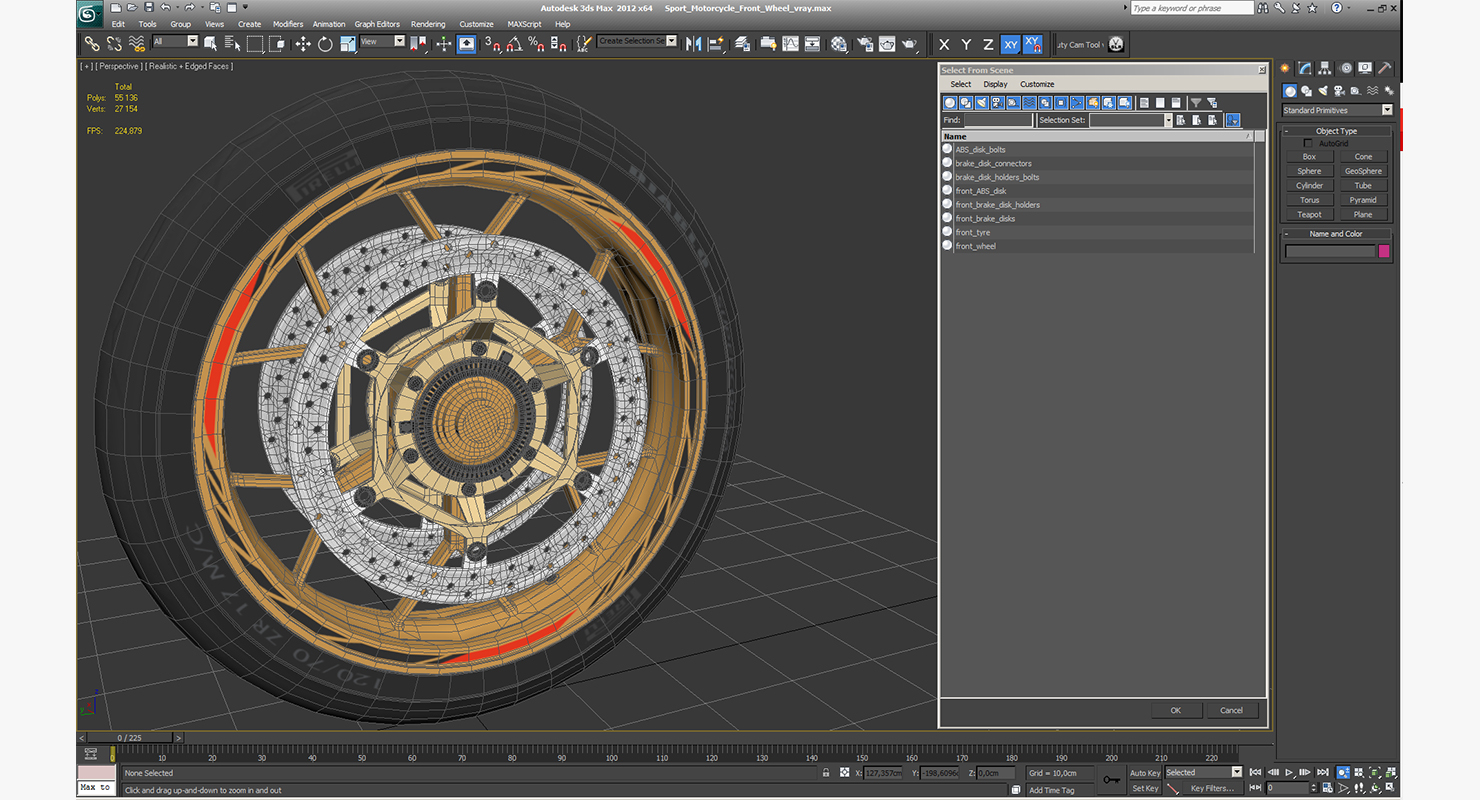Open Select menu in Select From Scene
Image resolution: width=1480 pixels, height=800 pixels.
(x=961, y=84)
